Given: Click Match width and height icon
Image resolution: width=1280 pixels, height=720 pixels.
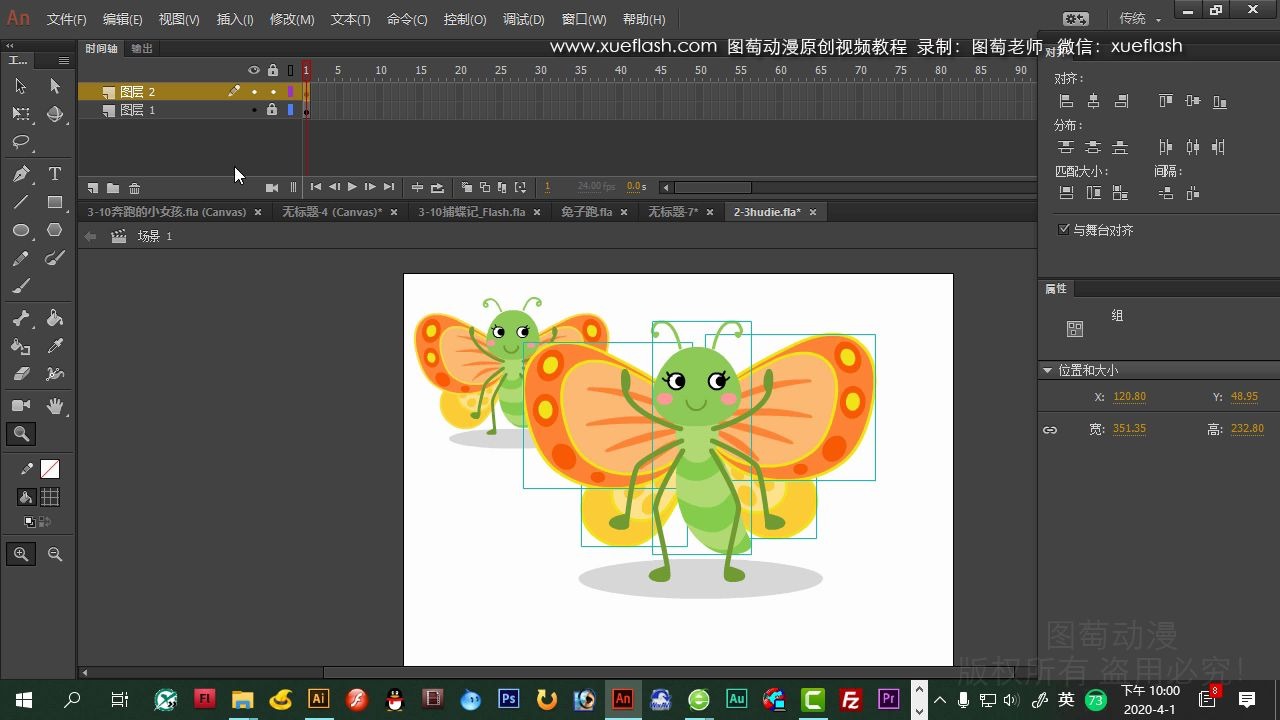Looking at the screenshot, I should click(x=1120, y=193).
